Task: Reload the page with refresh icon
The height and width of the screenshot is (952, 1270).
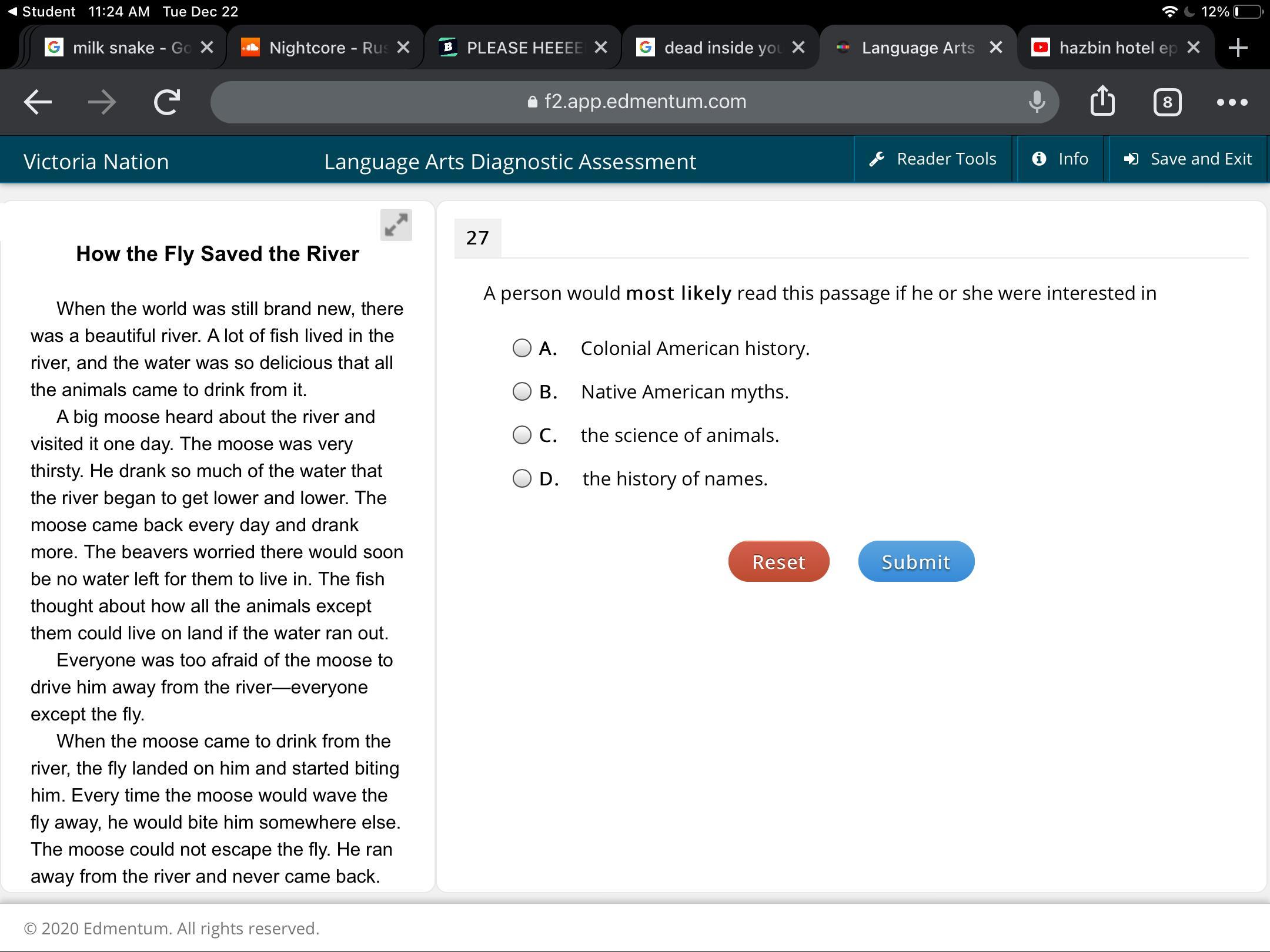Action: [167, 102]
